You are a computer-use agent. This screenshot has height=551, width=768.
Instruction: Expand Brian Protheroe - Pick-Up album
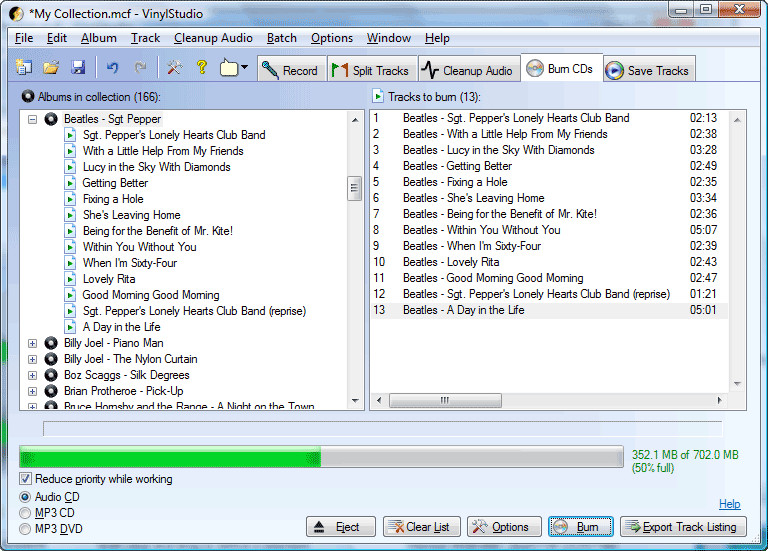32,391
